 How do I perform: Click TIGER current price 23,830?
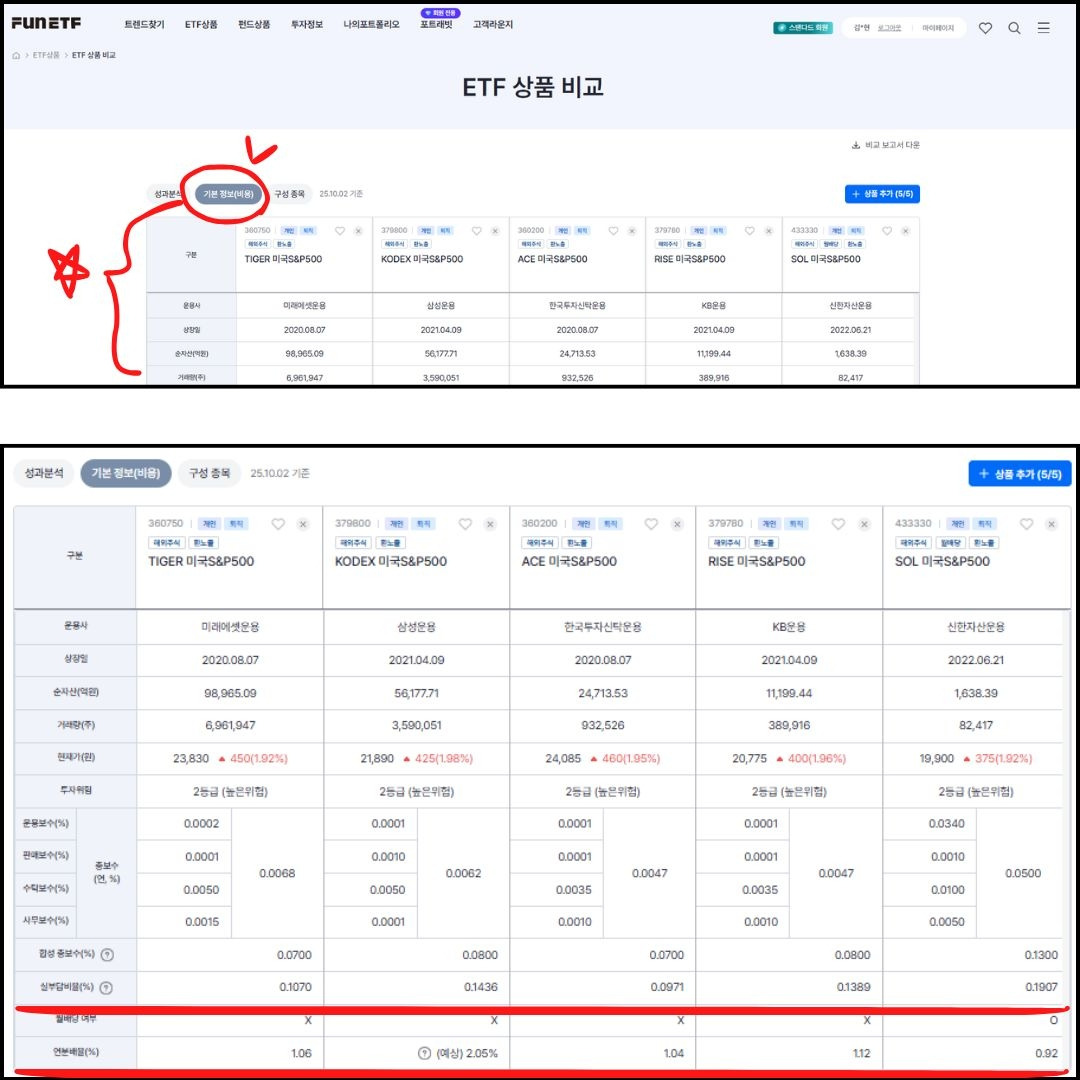click(x=191, y=758)
